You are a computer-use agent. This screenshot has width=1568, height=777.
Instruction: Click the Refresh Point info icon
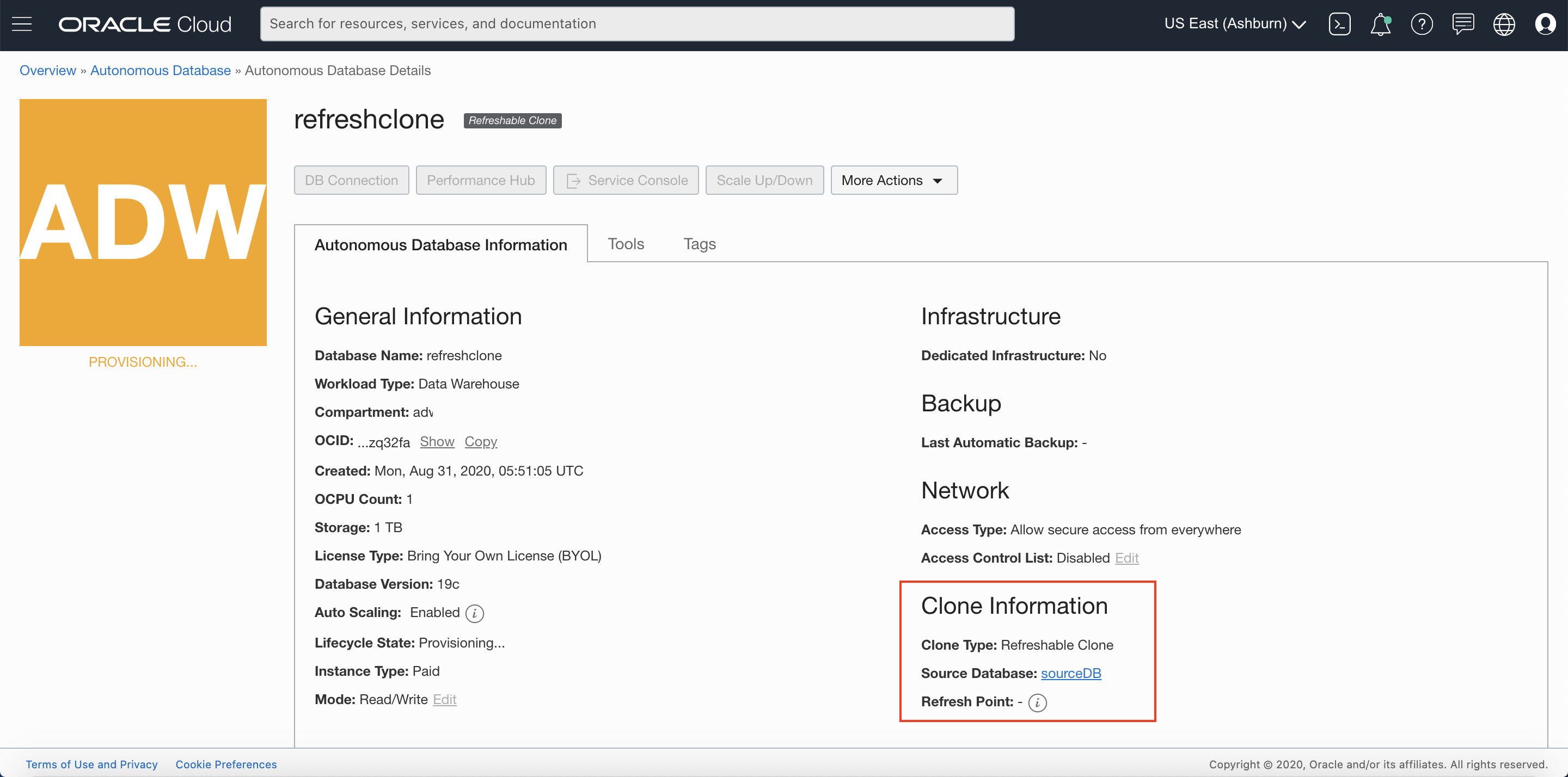1037,703
